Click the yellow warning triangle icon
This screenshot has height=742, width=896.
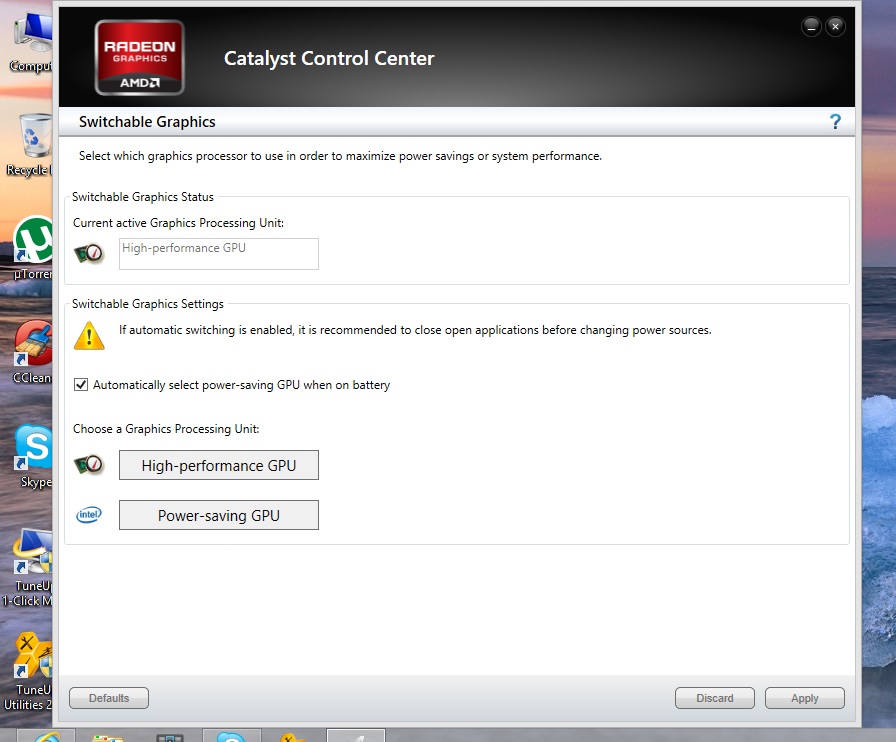(x=89, y=336)
